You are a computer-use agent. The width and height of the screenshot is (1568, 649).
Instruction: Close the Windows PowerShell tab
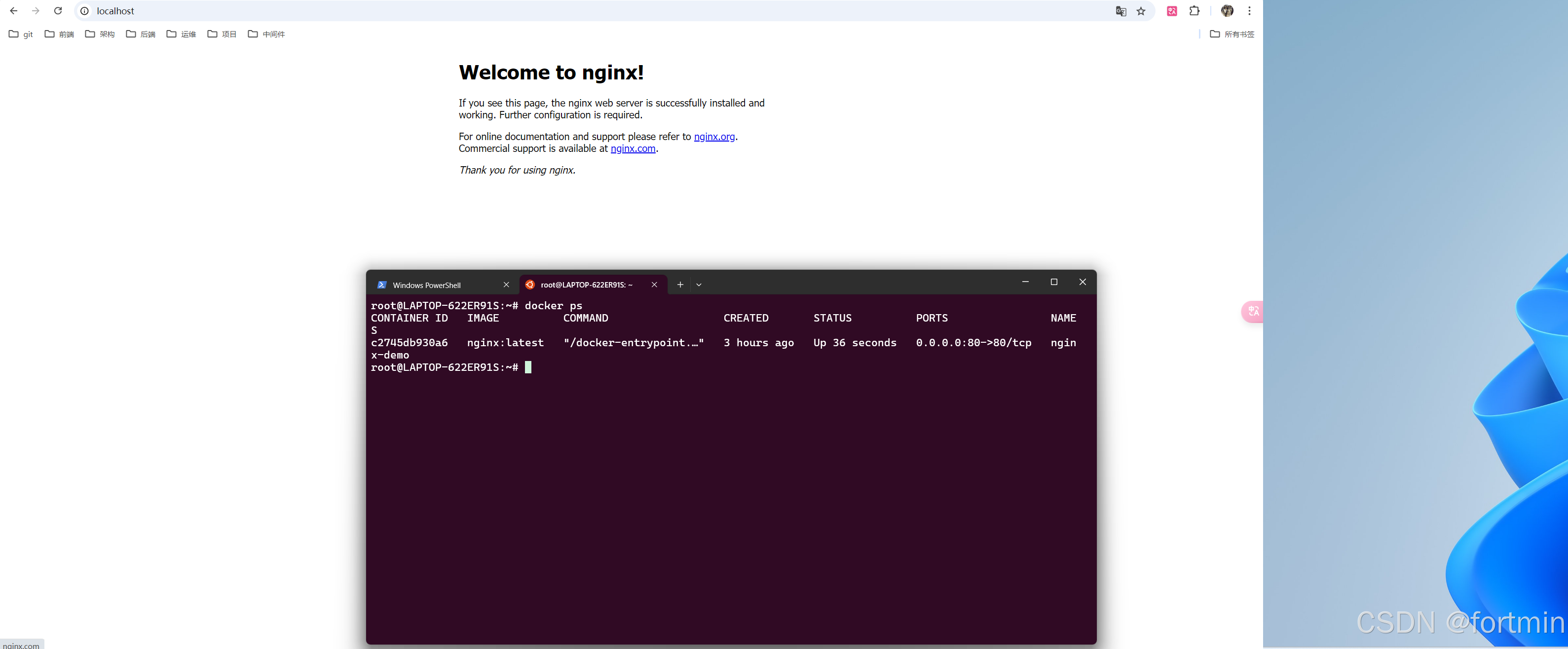coord(506,285)
